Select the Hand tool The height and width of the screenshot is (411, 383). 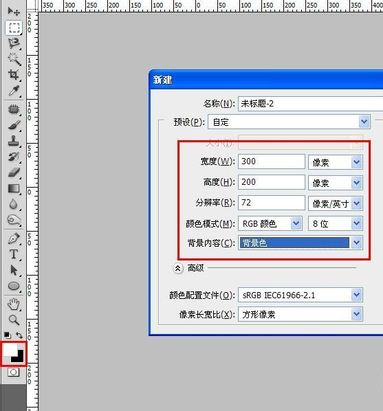coord(14,305)
